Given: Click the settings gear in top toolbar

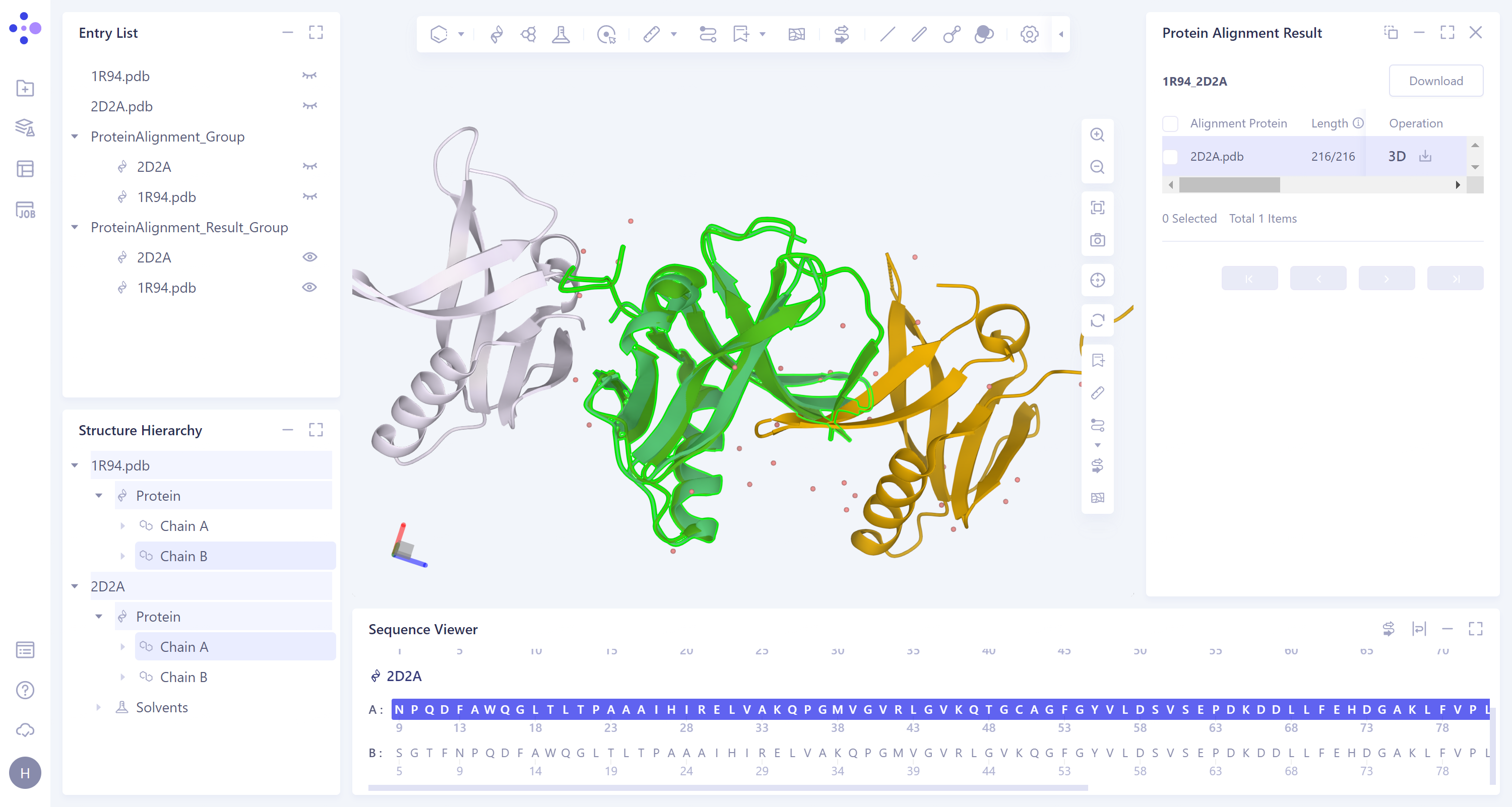Looking at the screenshot, I should click(x=1029, y=34).
